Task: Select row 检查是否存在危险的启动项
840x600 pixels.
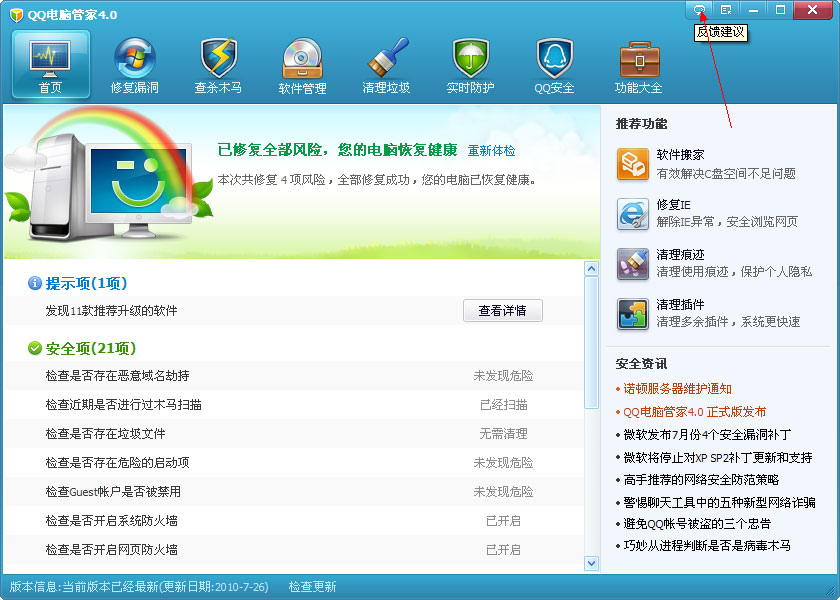Action: [x=295, y=462]
